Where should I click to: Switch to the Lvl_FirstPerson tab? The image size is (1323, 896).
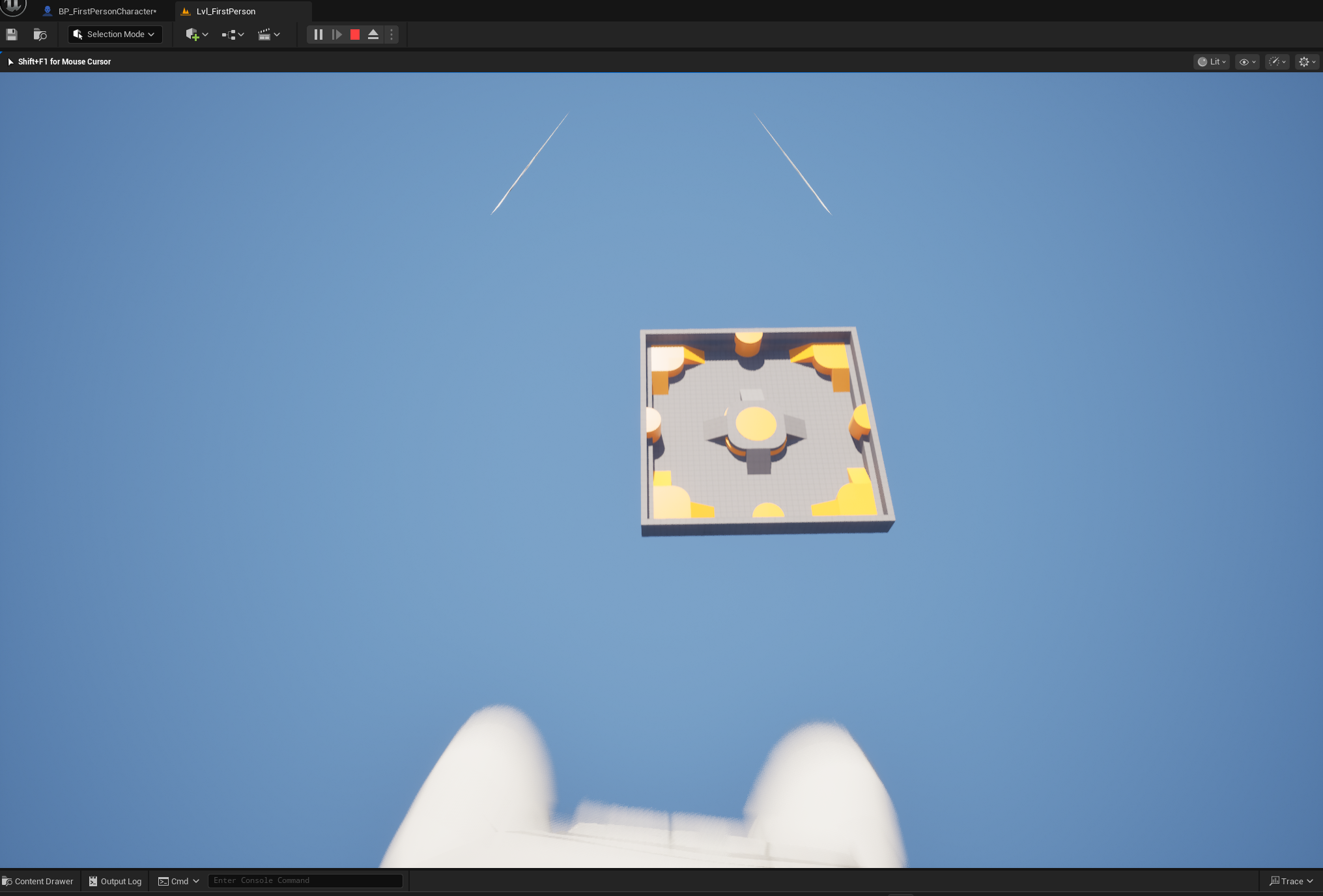[225, 11]
